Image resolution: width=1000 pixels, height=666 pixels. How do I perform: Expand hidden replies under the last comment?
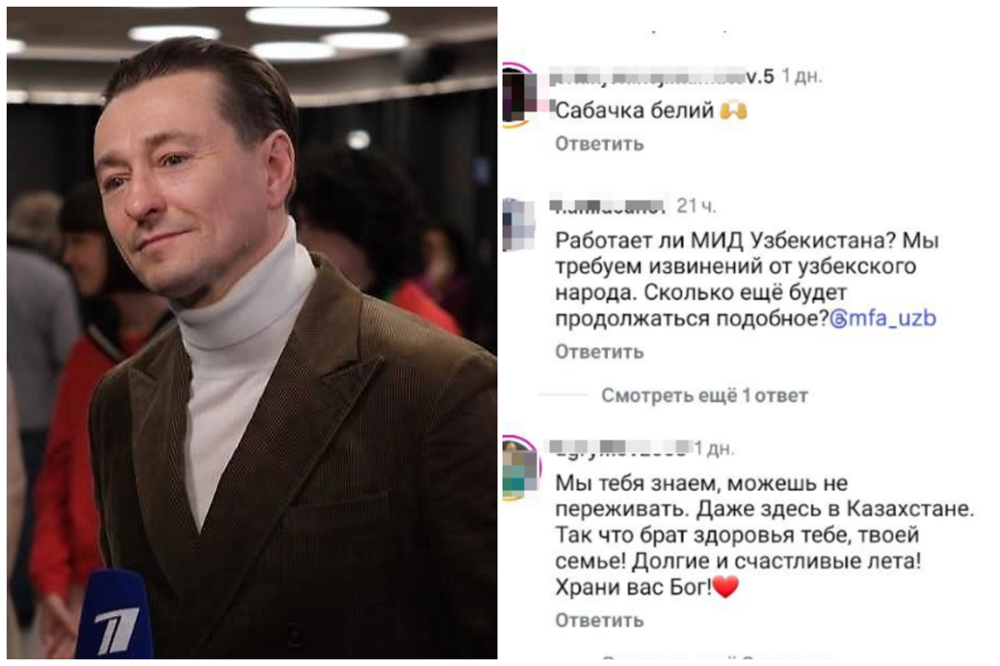pos(716,657)
